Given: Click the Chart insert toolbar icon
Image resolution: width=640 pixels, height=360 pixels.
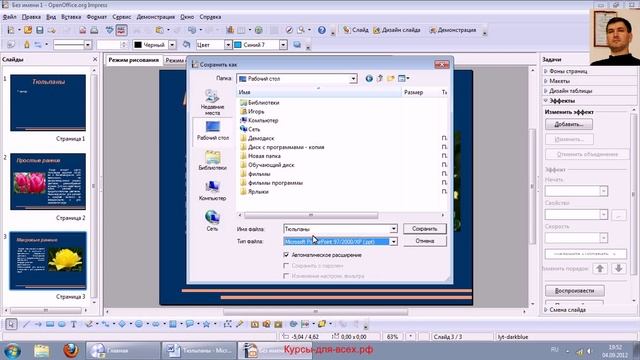Looking at the screenshot, I should coord(230,30).
